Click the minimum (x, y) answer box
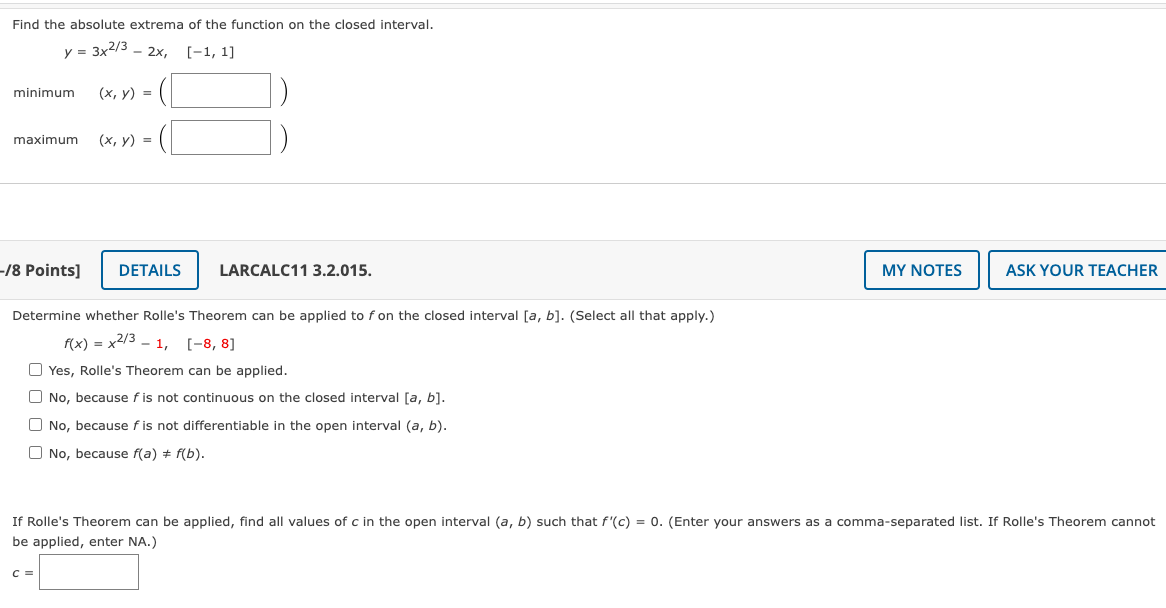1166x608 pixels. 219,90
